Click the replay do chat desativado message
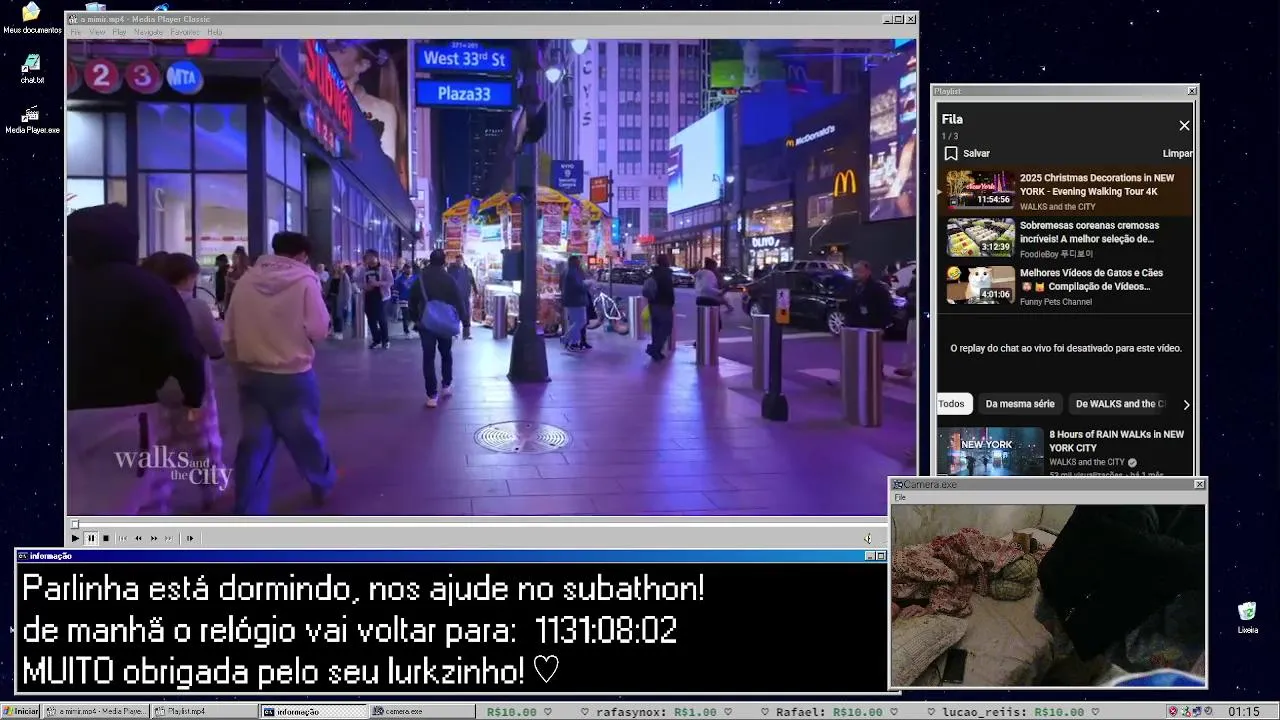This screenshot has height=720, width=1280. tap(1066, 348)
